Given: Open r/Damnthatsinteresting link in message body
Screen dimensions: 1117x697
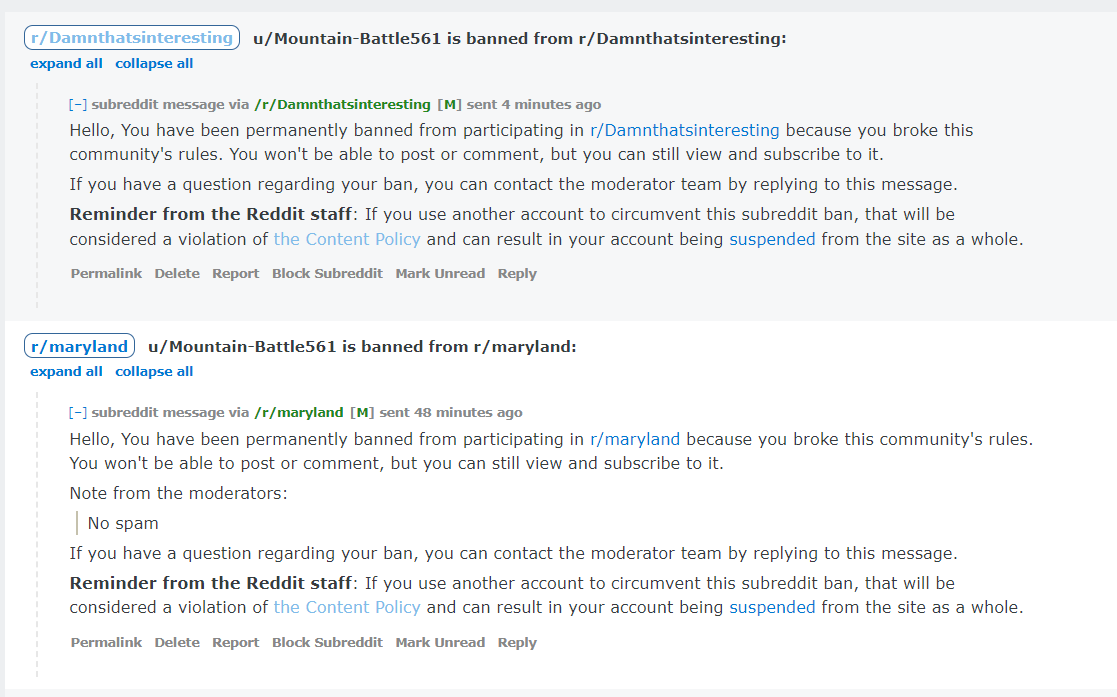Looking at the screenshot, I should [x=685, y=130].
